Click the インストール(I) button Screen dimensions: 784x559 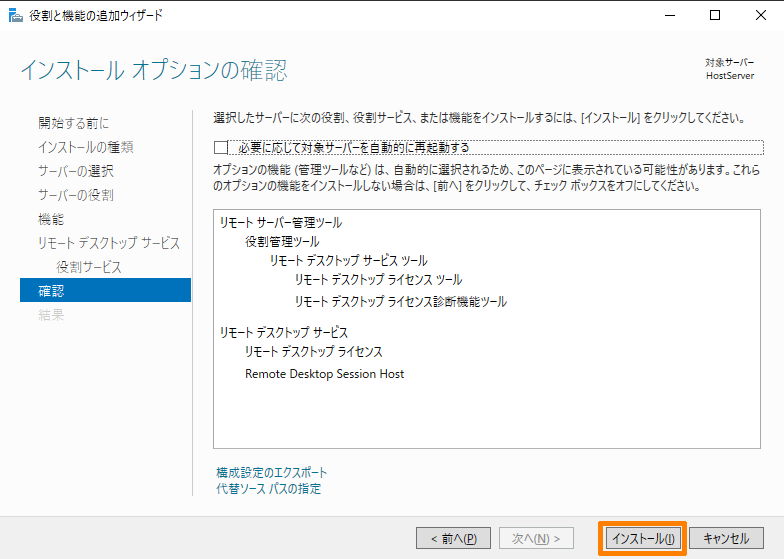click(x=643, y=538)
